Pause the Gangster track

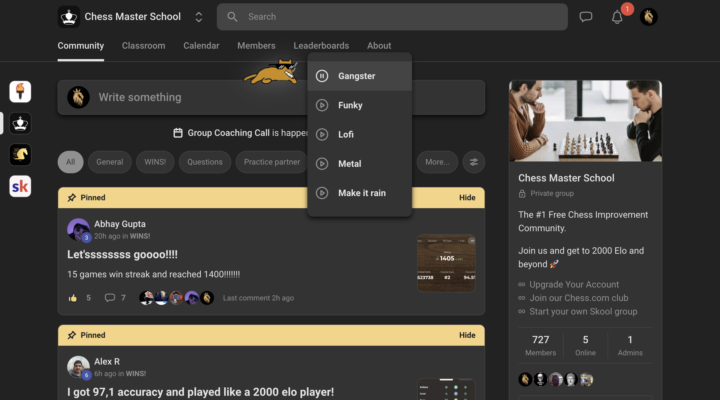click(322, 76)
